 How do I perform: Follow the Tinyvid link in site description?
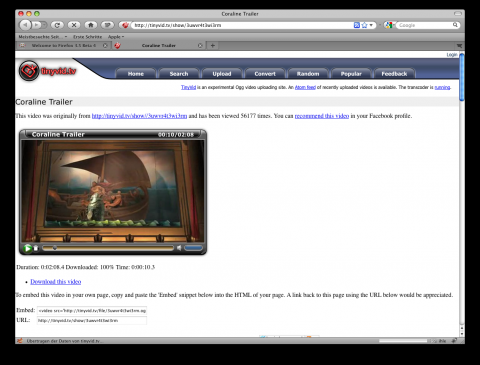[x=188, y=87]
